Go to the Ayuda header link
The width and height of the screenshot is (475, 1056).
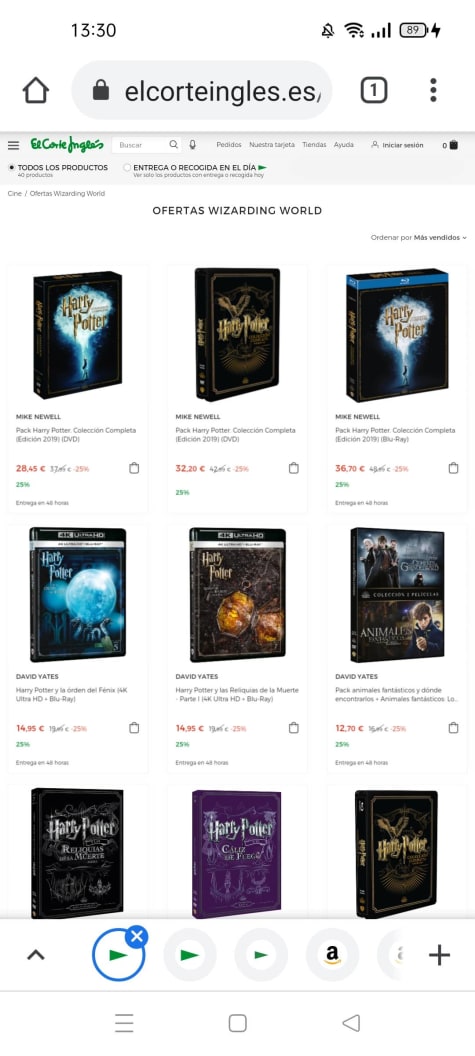(x=344, y=145)
